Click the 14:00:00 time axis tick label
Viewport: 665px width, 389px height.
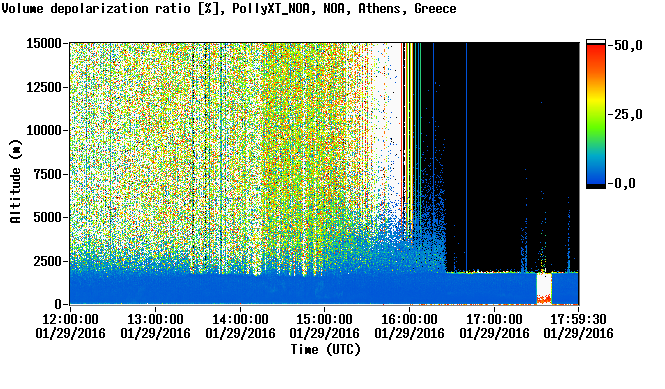pos(240,319)
